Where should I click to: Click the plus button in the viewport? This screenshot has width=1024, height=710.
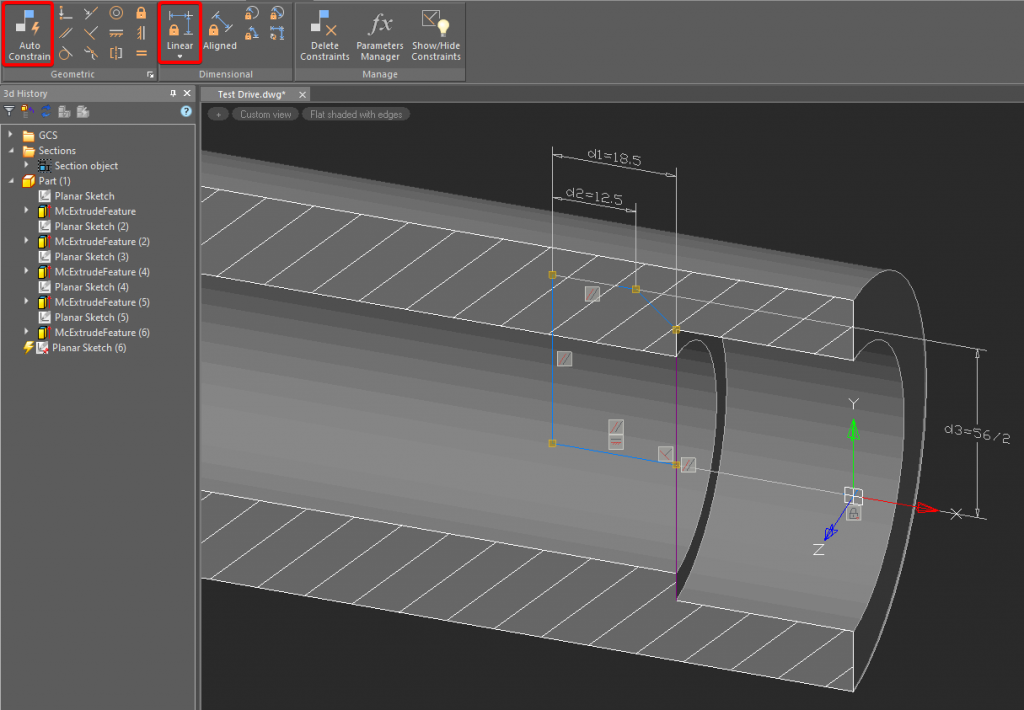[x=218, y=113]
